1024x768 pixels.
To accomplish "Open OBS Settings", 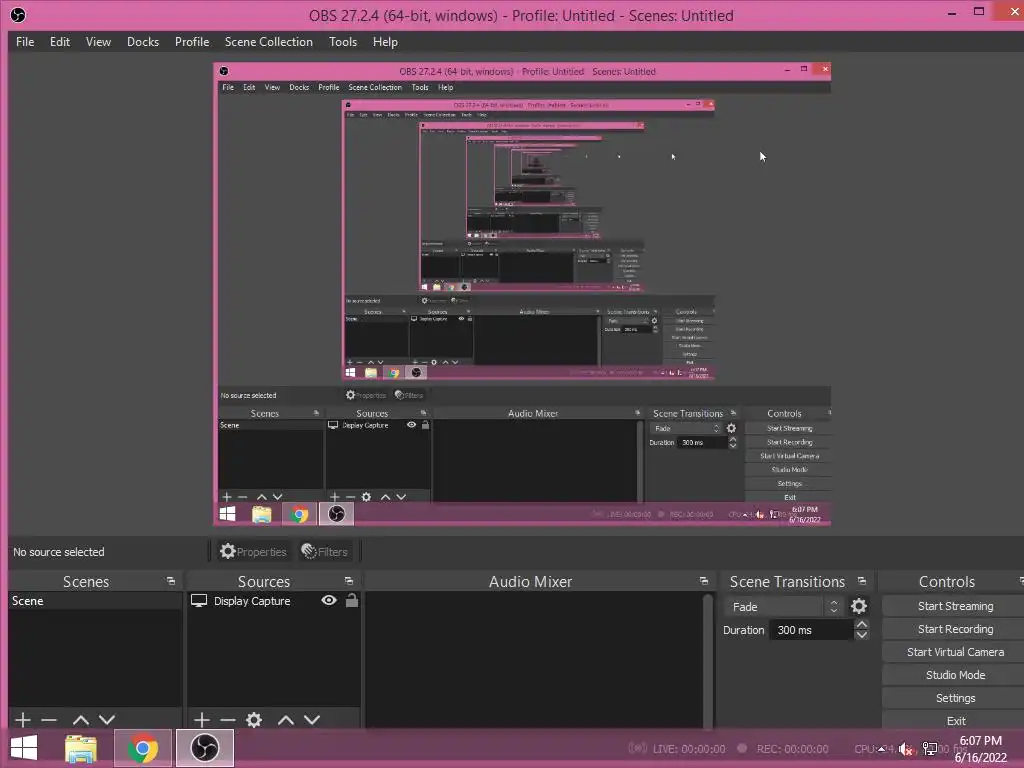I will coord(955,697).
